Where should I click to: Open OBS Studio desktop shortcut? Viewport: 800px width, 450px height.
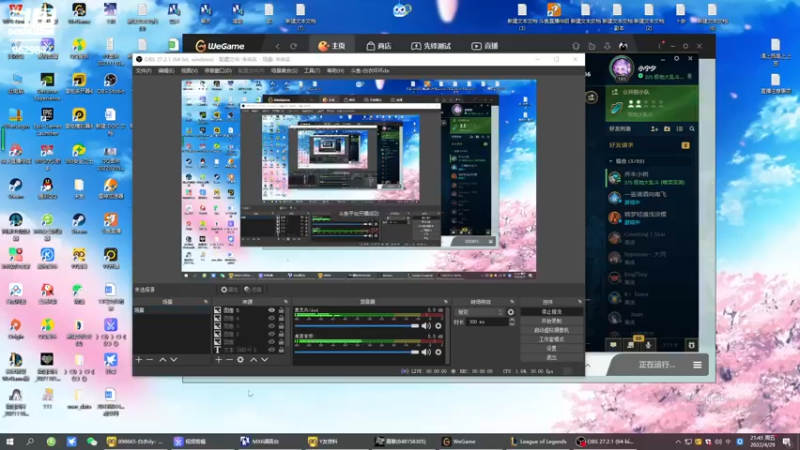(x=110, y=84)
